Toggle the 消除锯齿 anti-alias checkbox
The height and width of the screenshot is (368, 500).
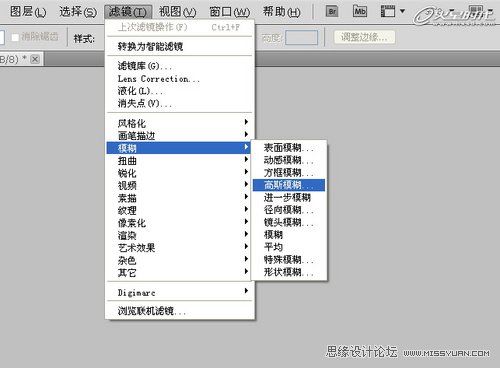[15, 37]
